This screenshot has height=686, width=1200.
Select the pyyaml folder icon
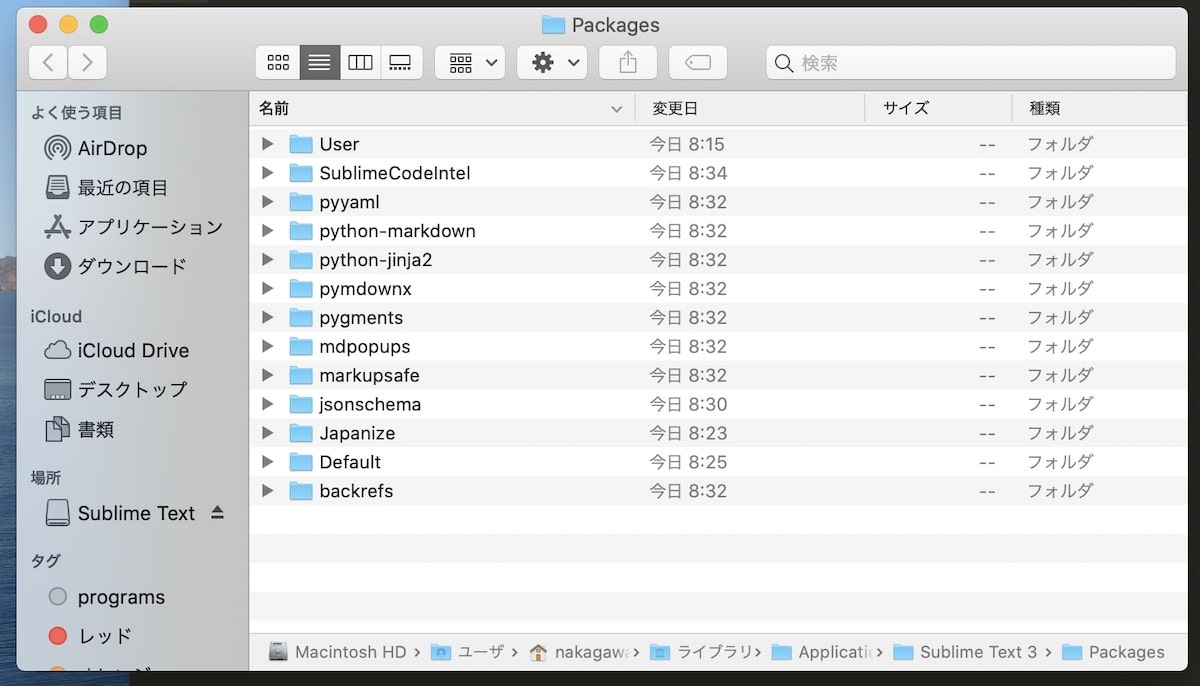pyautogui.click(x=301, y=202)
